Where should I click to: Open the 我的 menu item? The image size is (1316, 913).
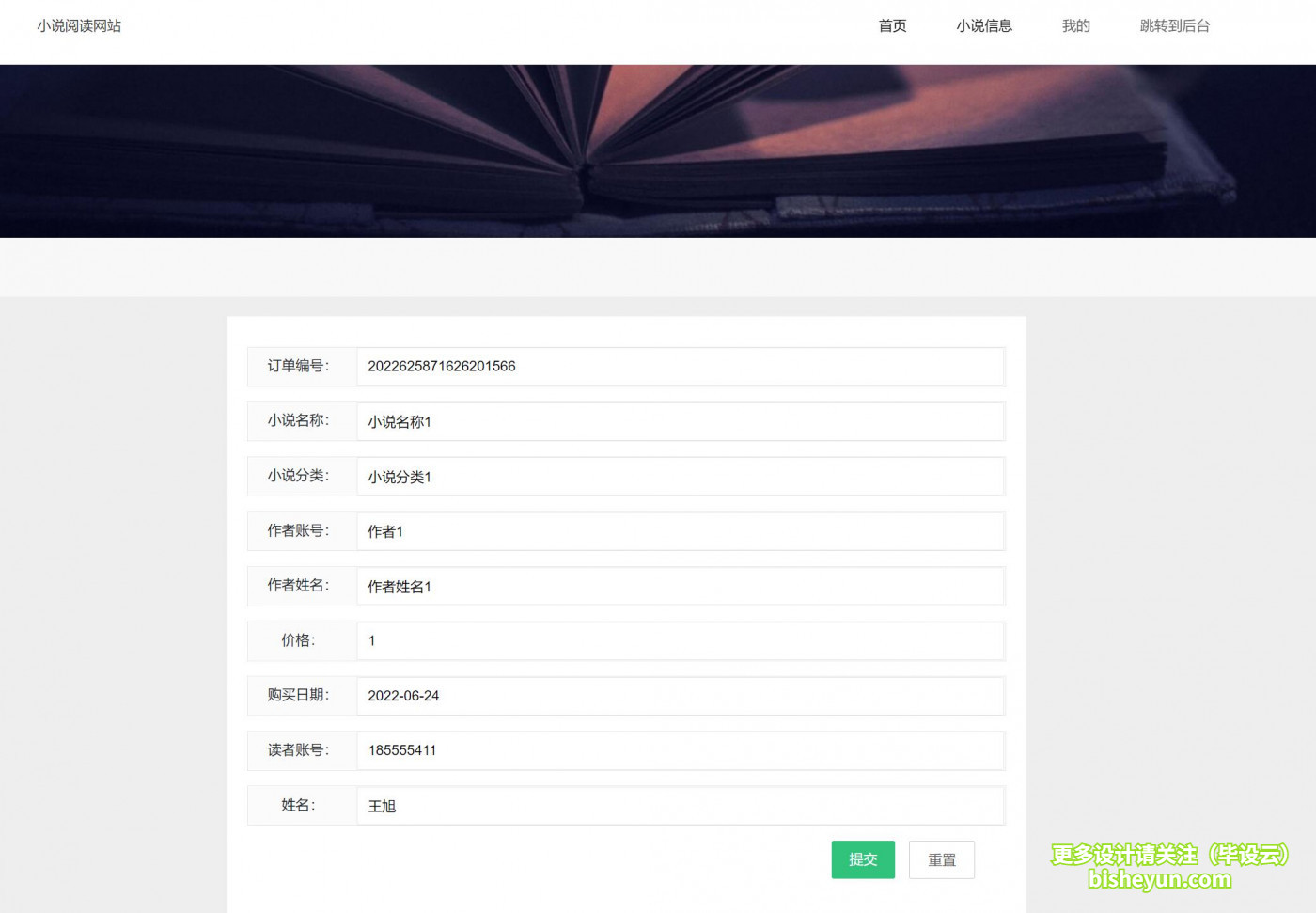click(1076, 26)
